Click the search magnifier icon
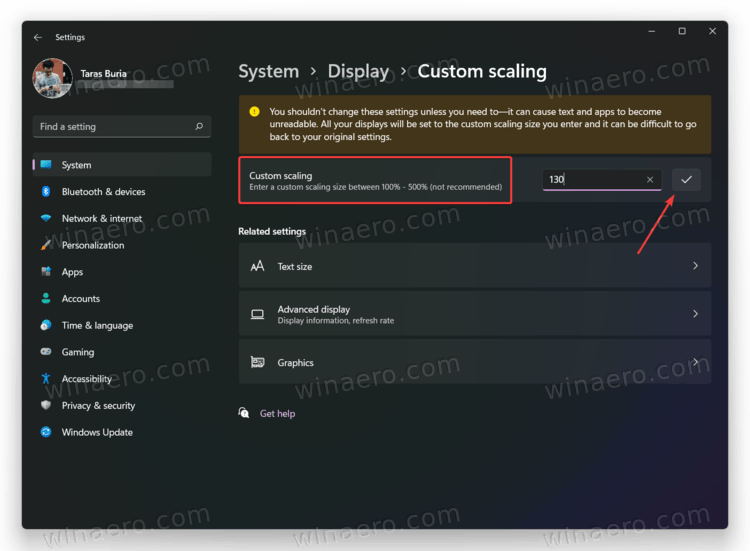Viewport: 750px width, 551px height. 199,126
